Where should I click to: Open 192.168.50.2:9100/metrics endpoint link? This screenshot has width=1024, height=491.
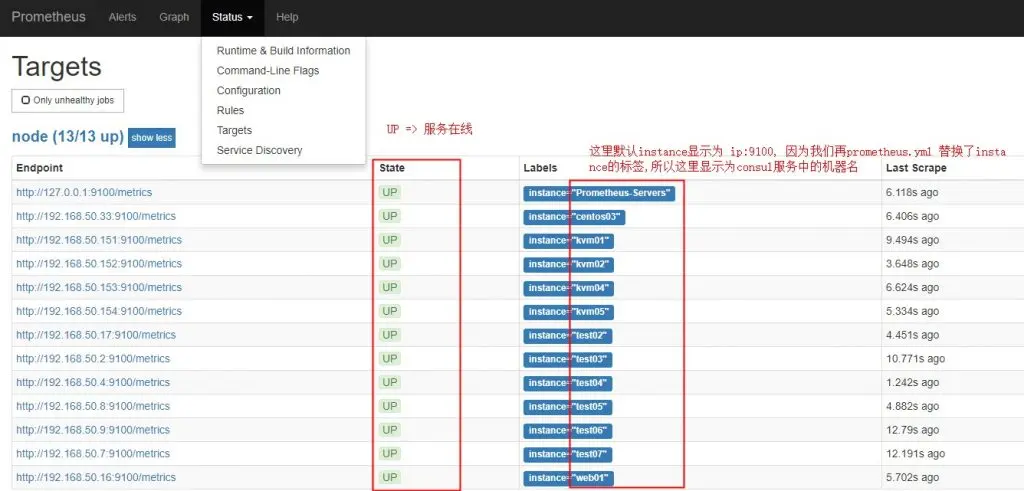point(93,358)
